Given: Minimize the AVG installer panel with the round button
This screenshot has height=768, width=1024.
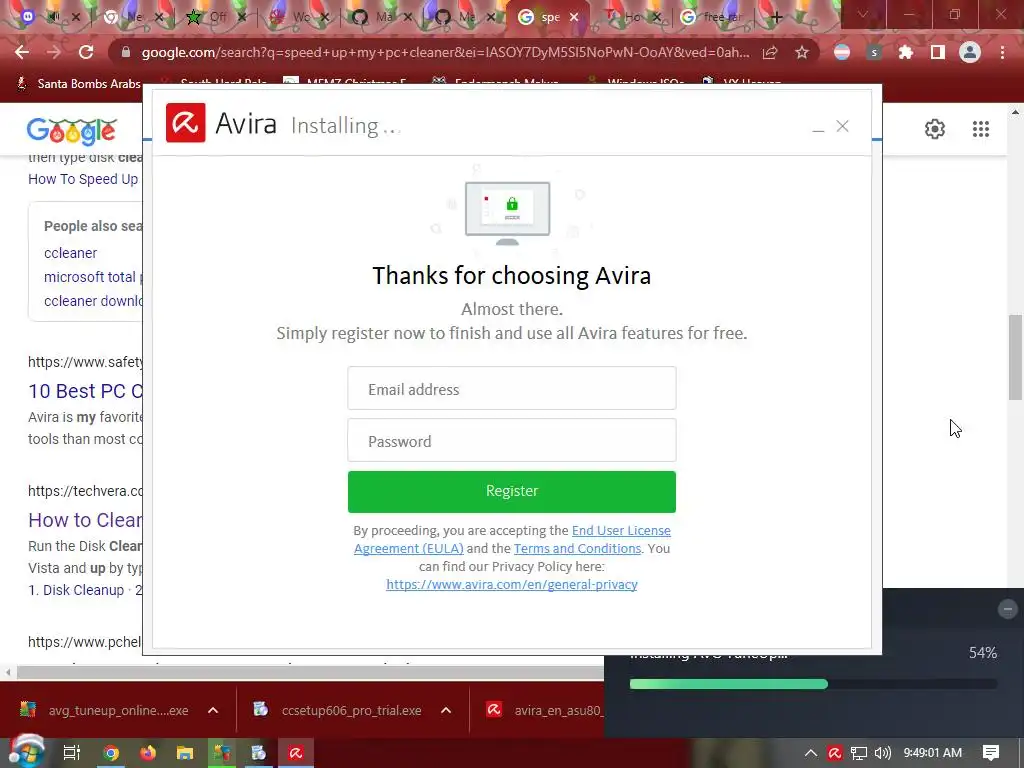Looking at the screenshot, I should point(1007,609).
